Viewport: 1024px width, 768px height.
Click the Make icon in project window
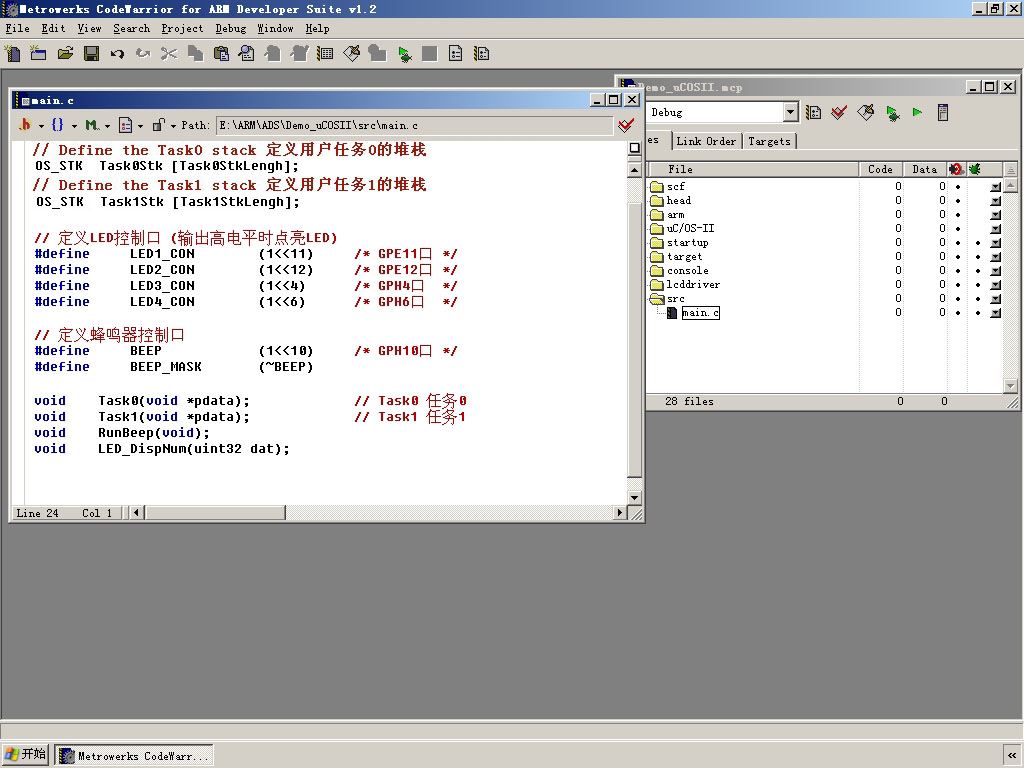point(866,112)
